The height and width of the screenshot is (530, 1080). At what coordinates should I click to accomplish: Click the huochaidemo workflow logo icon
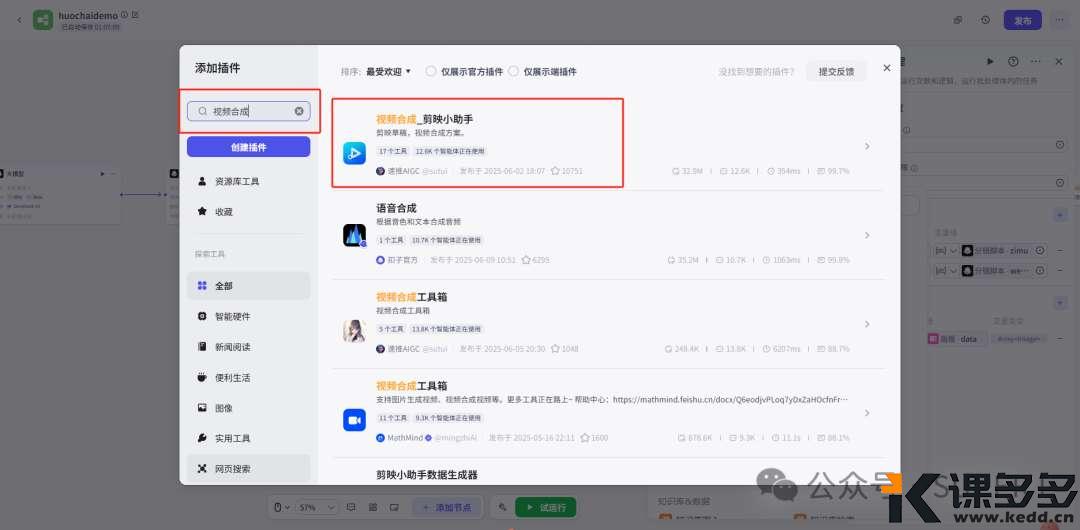click(43, 20)
